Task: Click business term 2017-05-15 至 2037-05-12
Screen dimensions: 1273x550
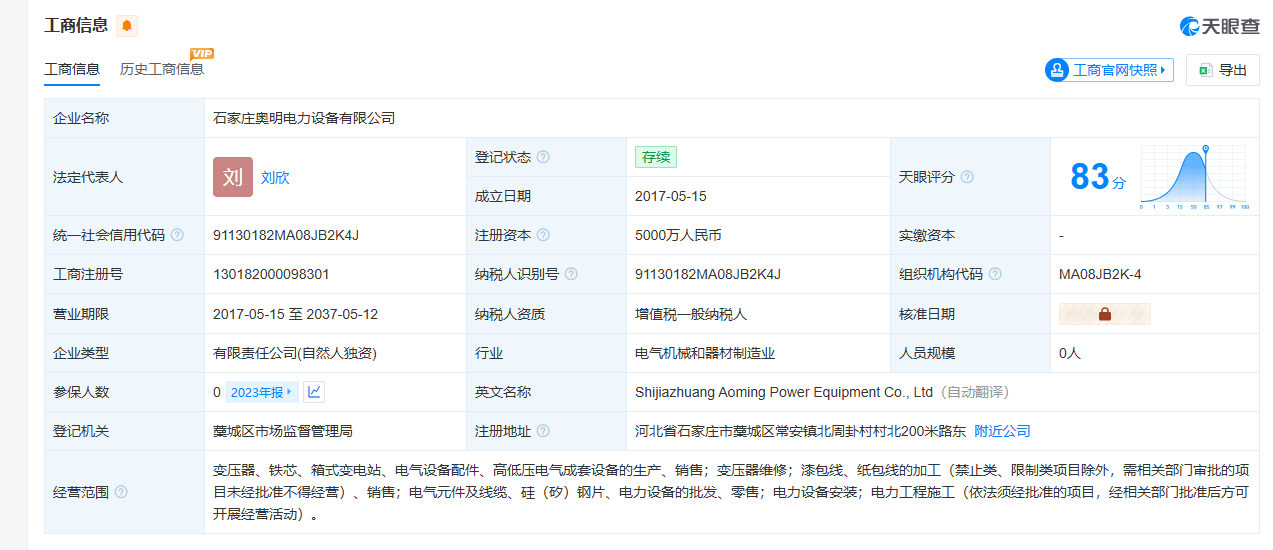Action: coord(295,314)
